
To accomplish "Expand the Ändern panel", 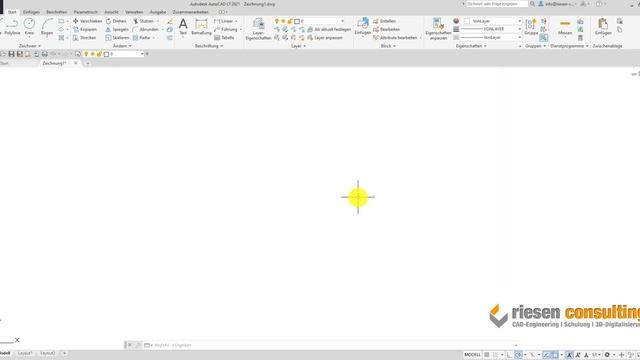I will tap(122, 46).
